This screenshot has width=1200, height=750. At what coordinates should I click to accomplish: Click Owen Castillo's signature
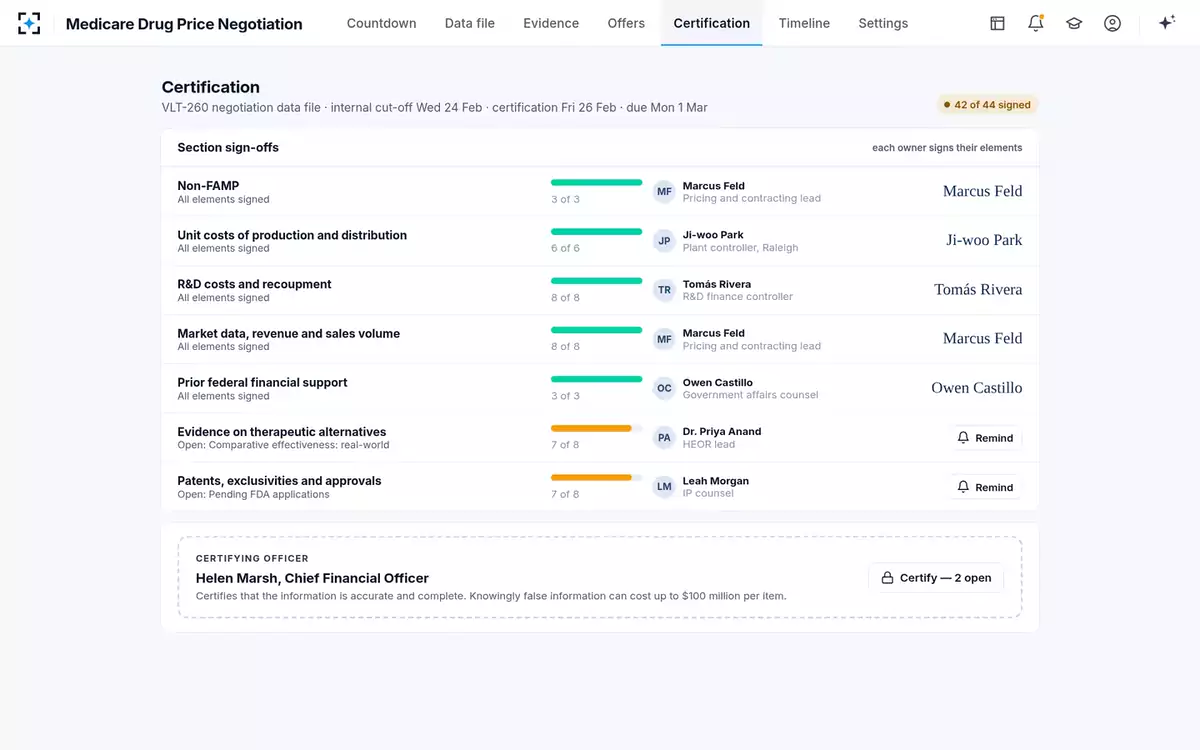[977, 388]
